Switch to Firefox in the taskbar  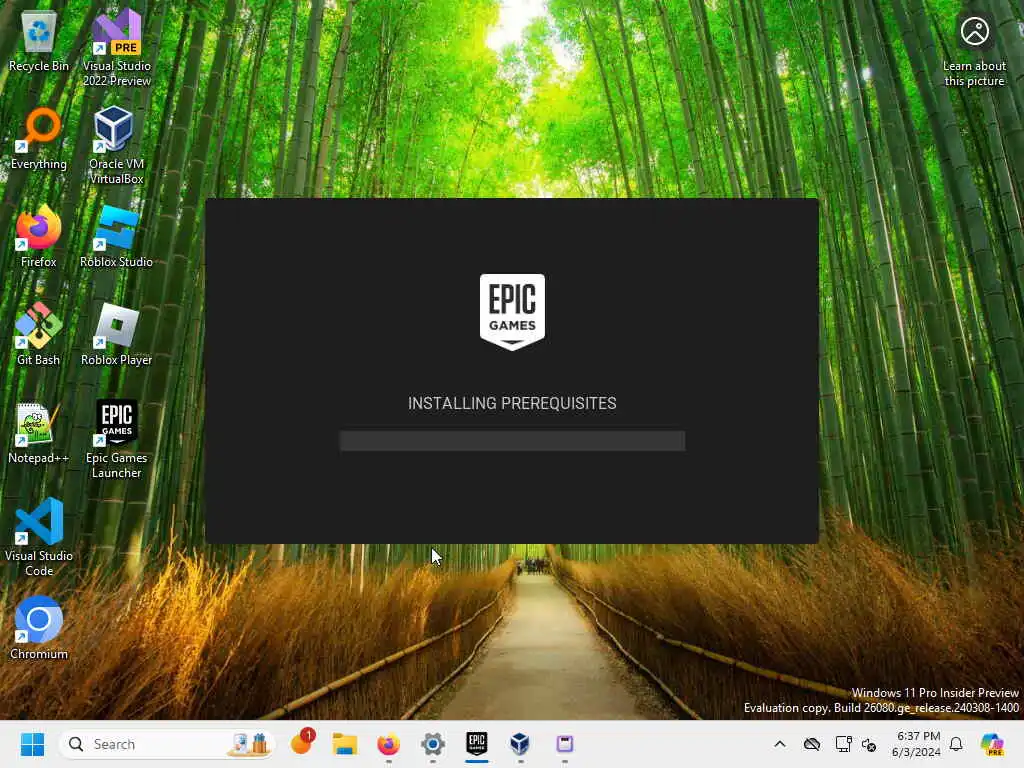click(389, 744)
